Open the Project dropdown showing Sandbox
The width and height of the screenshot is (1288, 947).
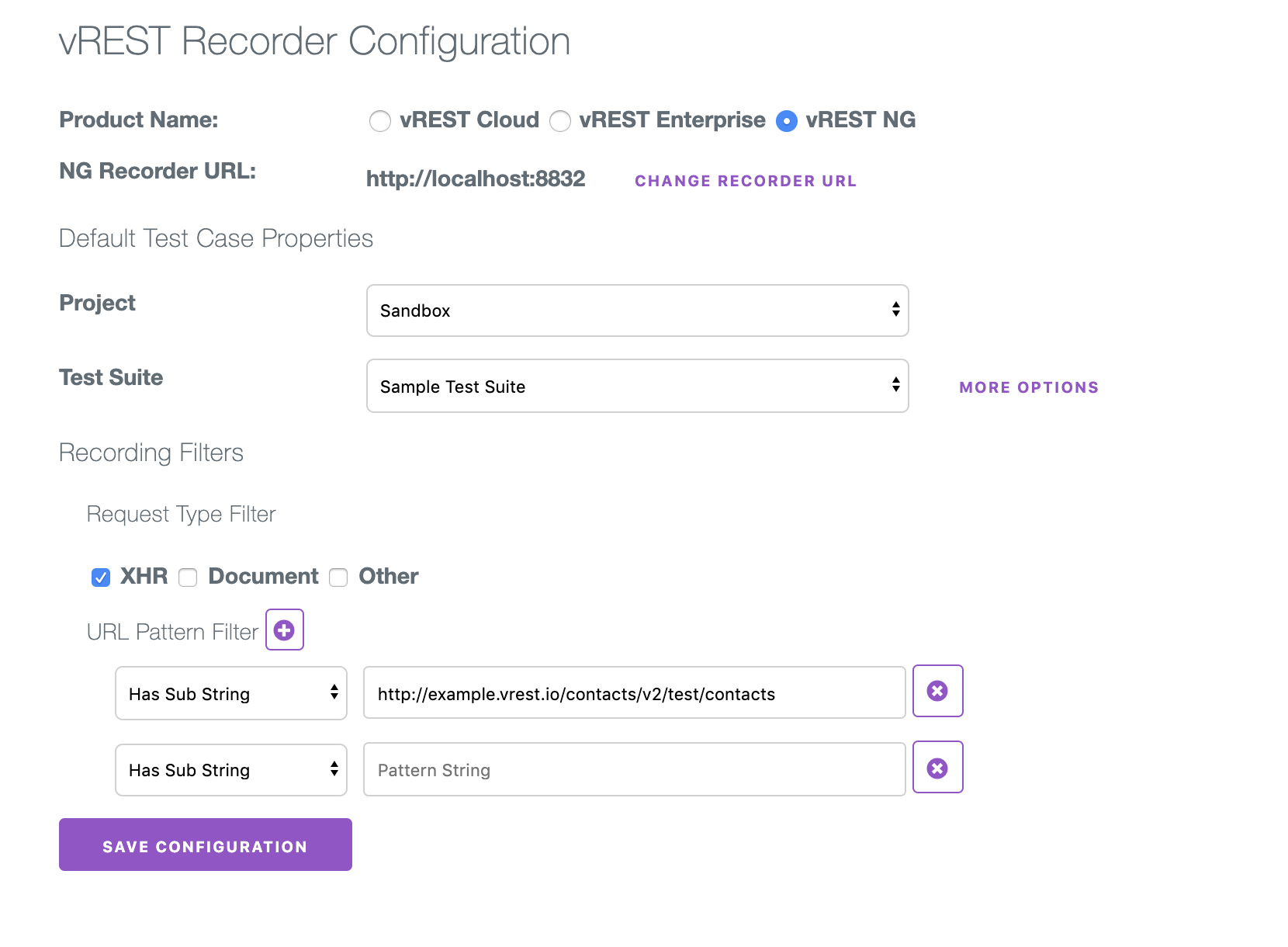(637, 310)
